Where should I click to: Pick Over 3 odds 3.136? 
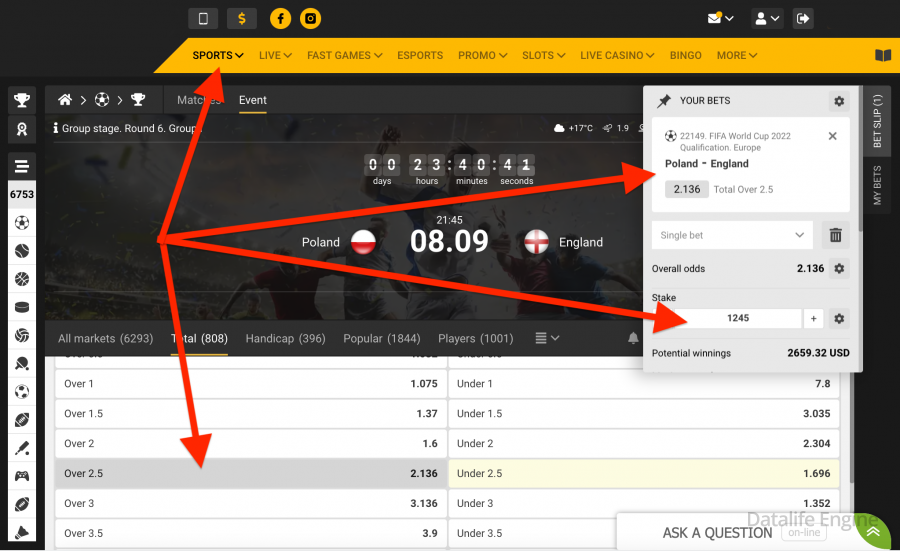[251, 503]
